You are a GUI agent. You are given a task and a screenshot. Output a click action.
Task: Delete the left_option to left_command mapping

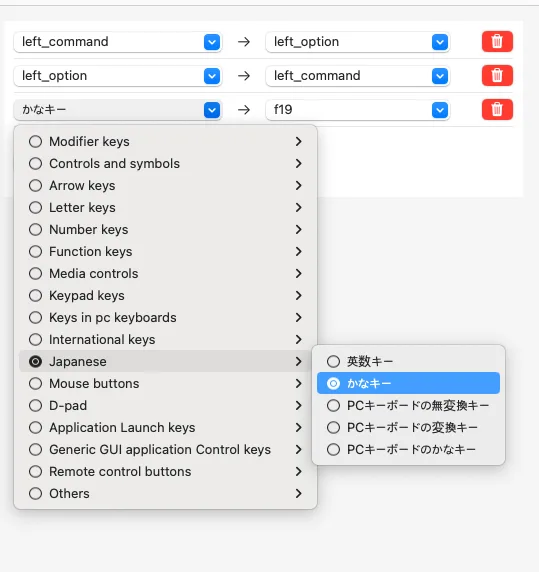[497, 76]
